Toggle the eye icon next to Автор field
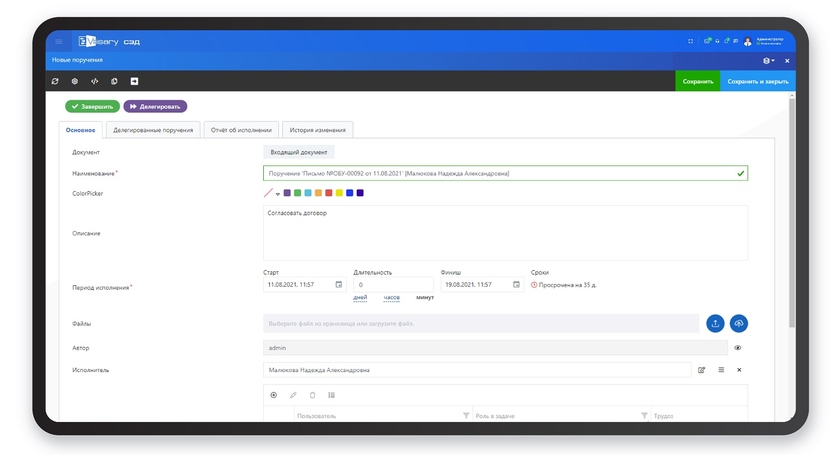 click(x=738, y=348)
